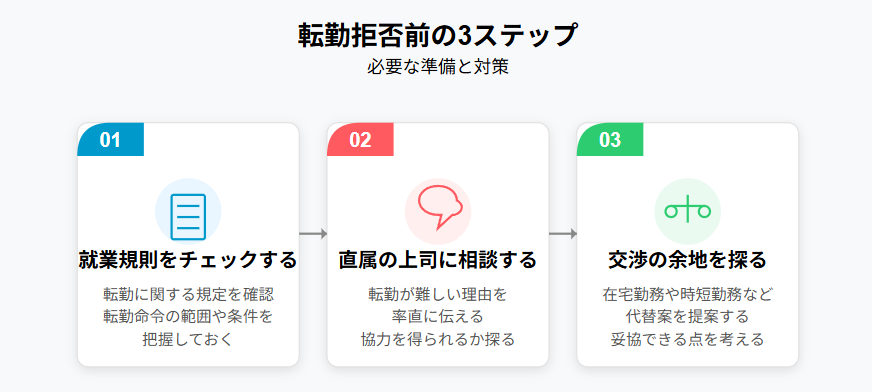Viewport: 872px width, 392px height.
Task: Select heading 交渉の余地を探る
Action: click(687, 260)
